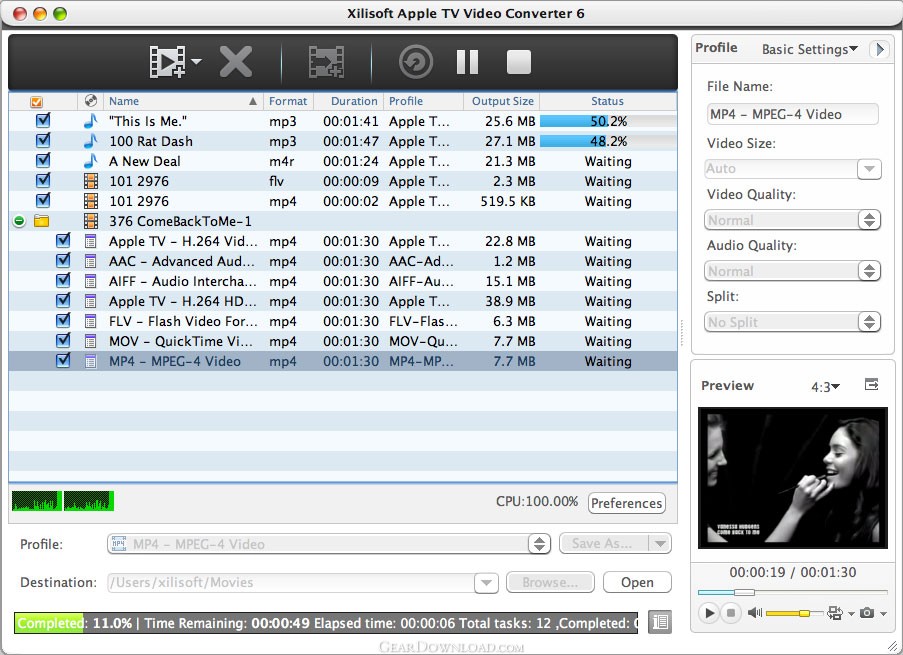Click the Browse button
This screenshot has width=903, height=655.
coord(550,582)
